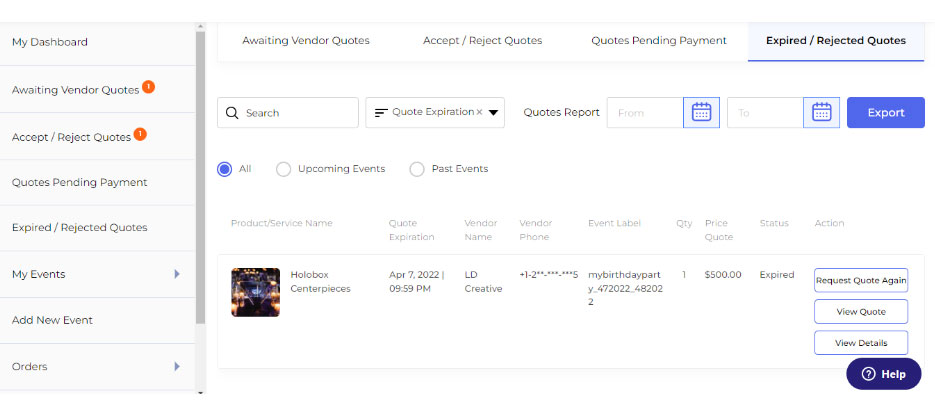This screenshot has height=409, width=935.
Task: Select the Past Events radio button
Action: [x=417, y=169]
